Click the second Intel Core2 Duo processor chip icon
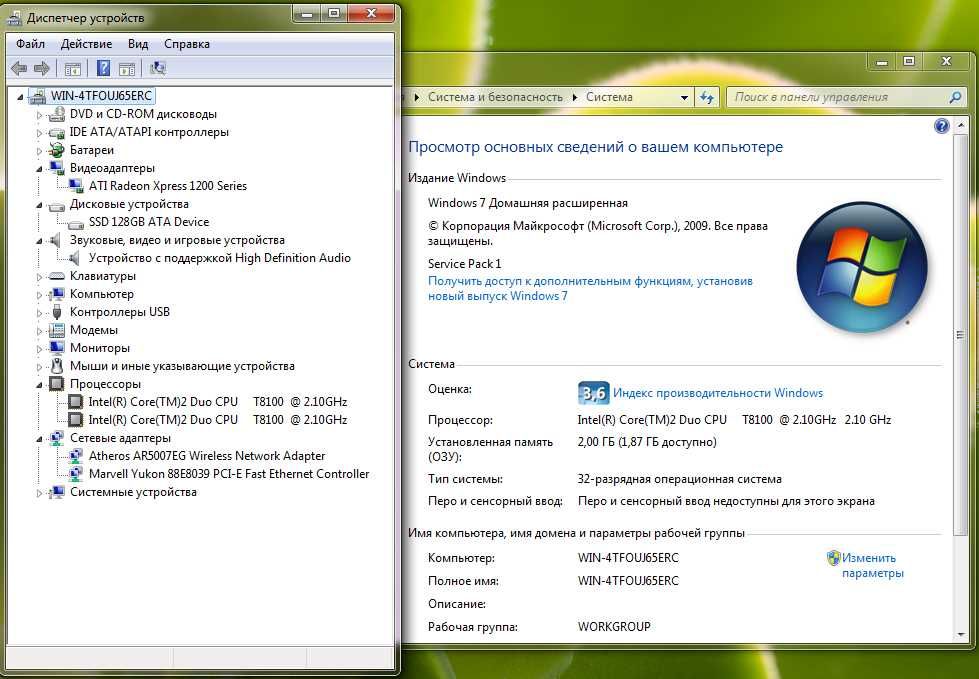979x679 pixels. [76, 419]
